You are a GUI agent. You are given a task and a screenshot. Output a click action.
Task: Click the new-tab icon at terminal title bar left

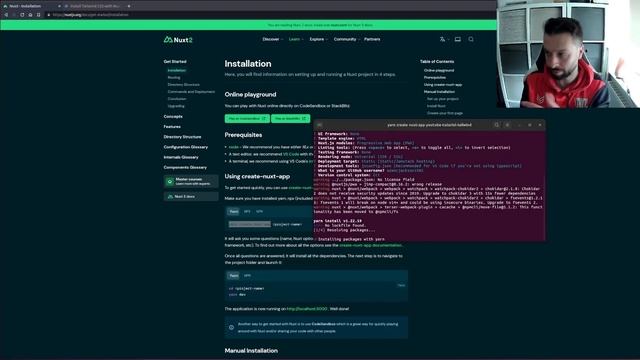(x=320, y=125)
